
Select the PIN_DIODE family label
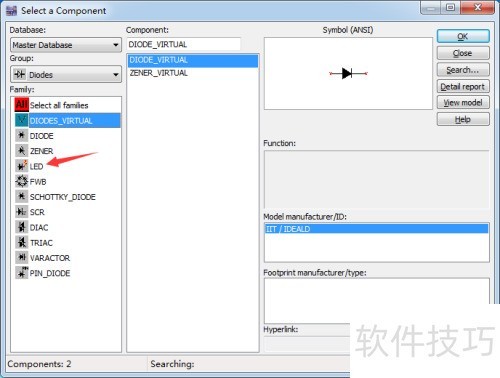point(50,273)
